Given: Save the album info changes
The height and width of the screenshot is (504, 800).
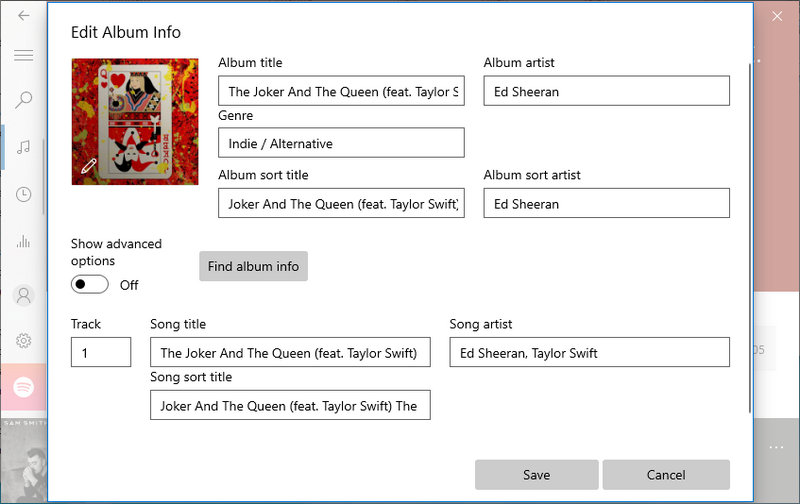Looking at the screenshot, I should coord(536,475).
